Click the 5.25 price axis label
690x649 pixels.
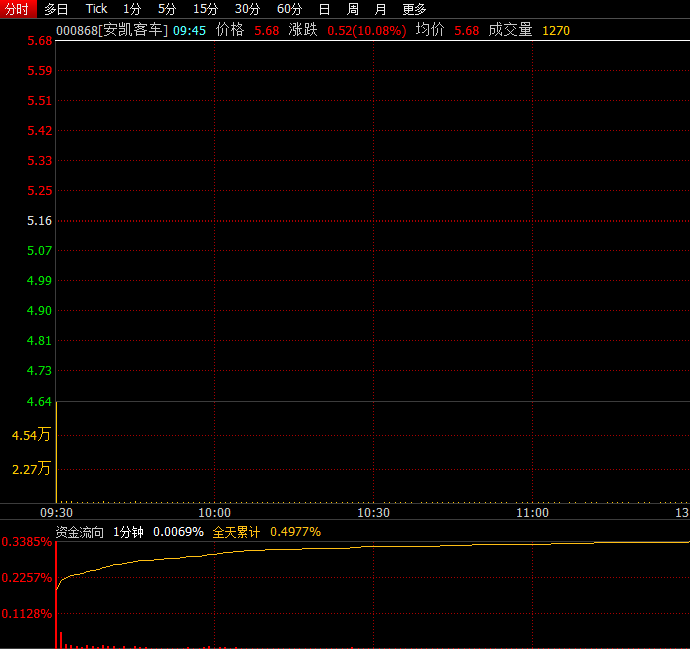pyautogui.click(x=40, y=191)
